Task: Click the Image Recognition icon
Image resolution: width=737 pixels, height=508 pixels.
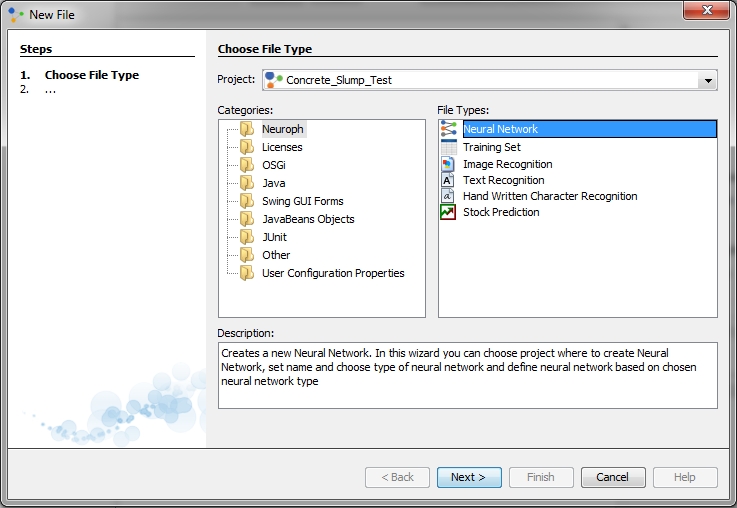Action: [x=448, y=164]
